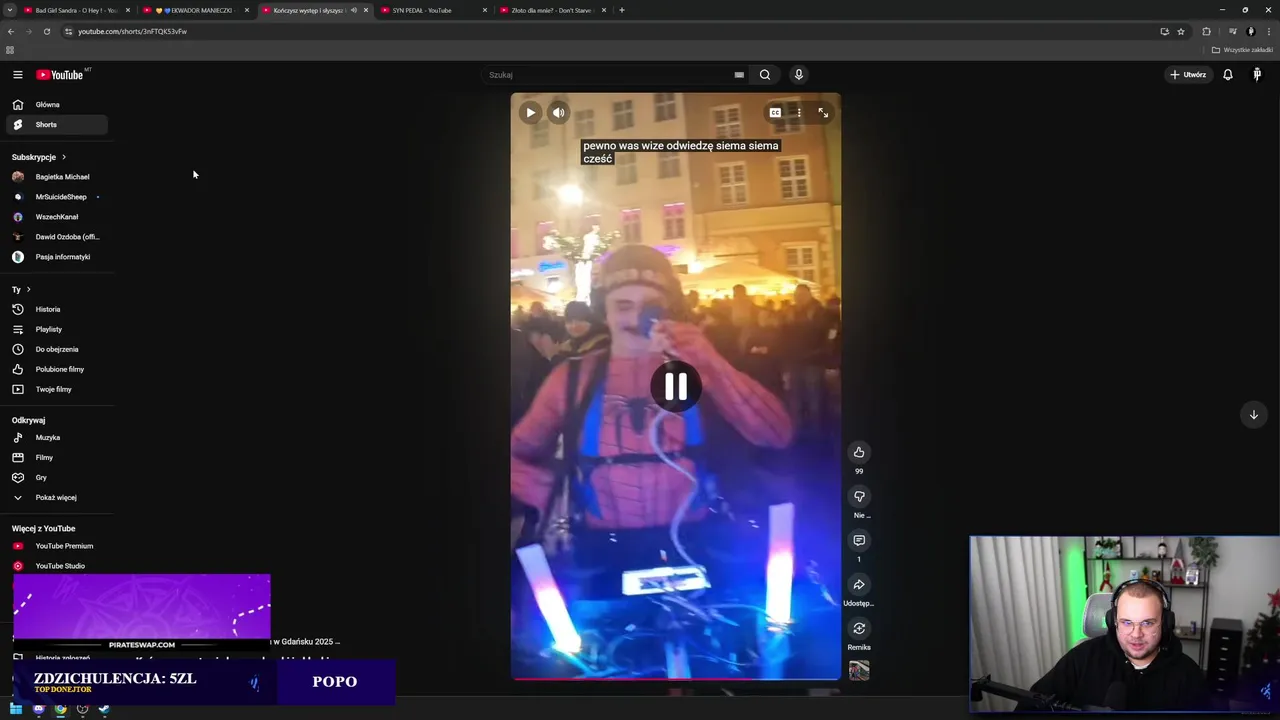1280x720 pixels.
Task: Enter fullscreen on the Short
Action: (823, 113)
